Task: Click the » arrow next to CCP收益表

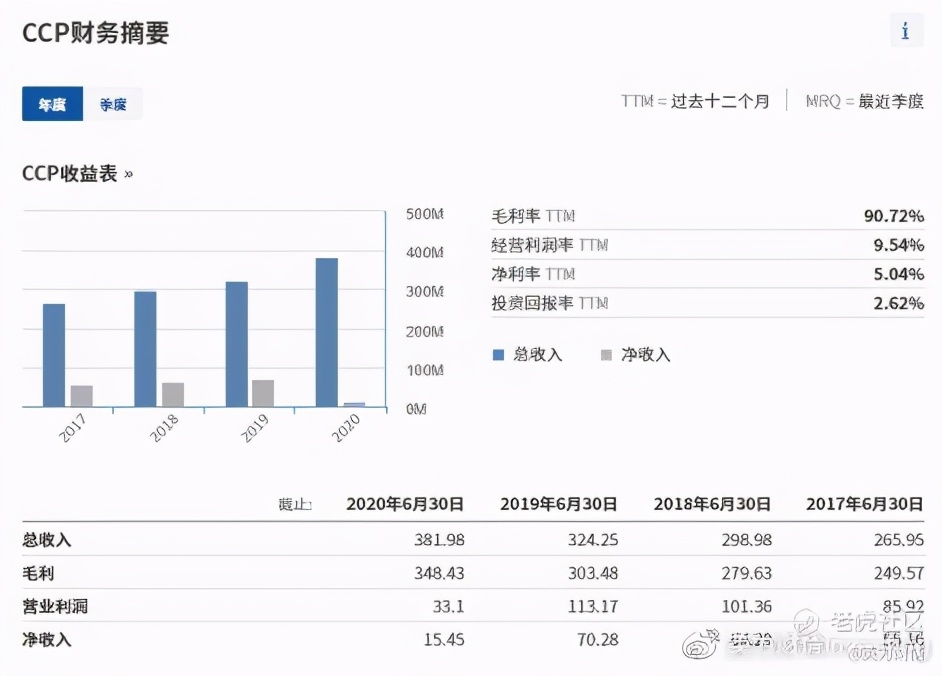Action: click(x=126, y=173)
